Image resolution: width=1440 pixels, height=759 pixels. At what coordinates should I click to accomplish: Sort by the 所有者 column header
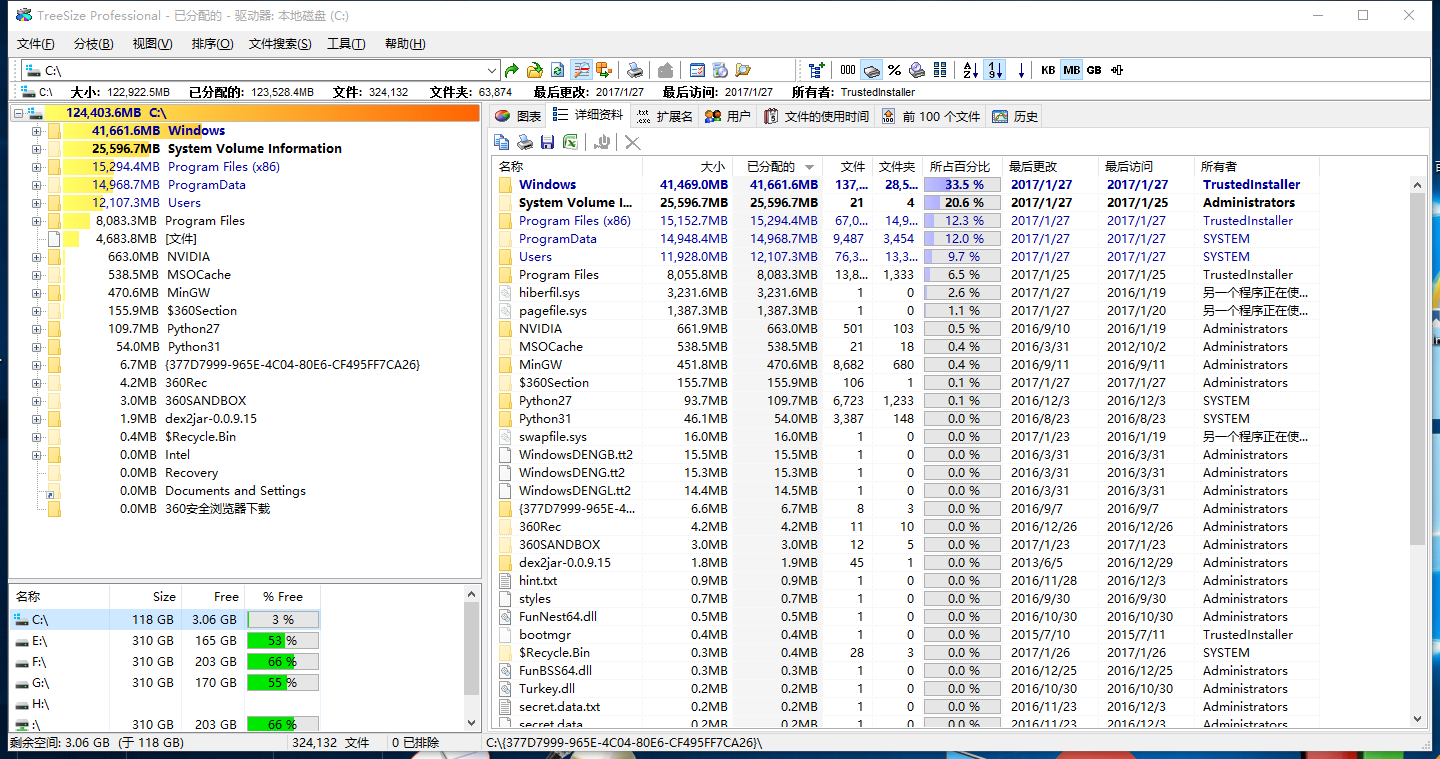pyautogui.click(x=1258, y=167)
